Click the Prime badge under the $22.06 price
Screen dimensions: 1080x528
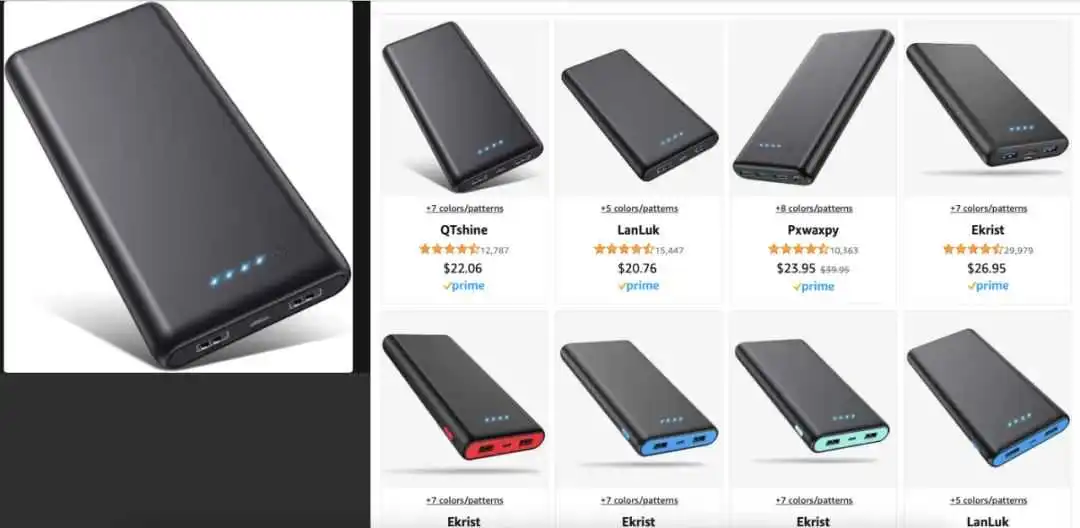coord(464,286)
